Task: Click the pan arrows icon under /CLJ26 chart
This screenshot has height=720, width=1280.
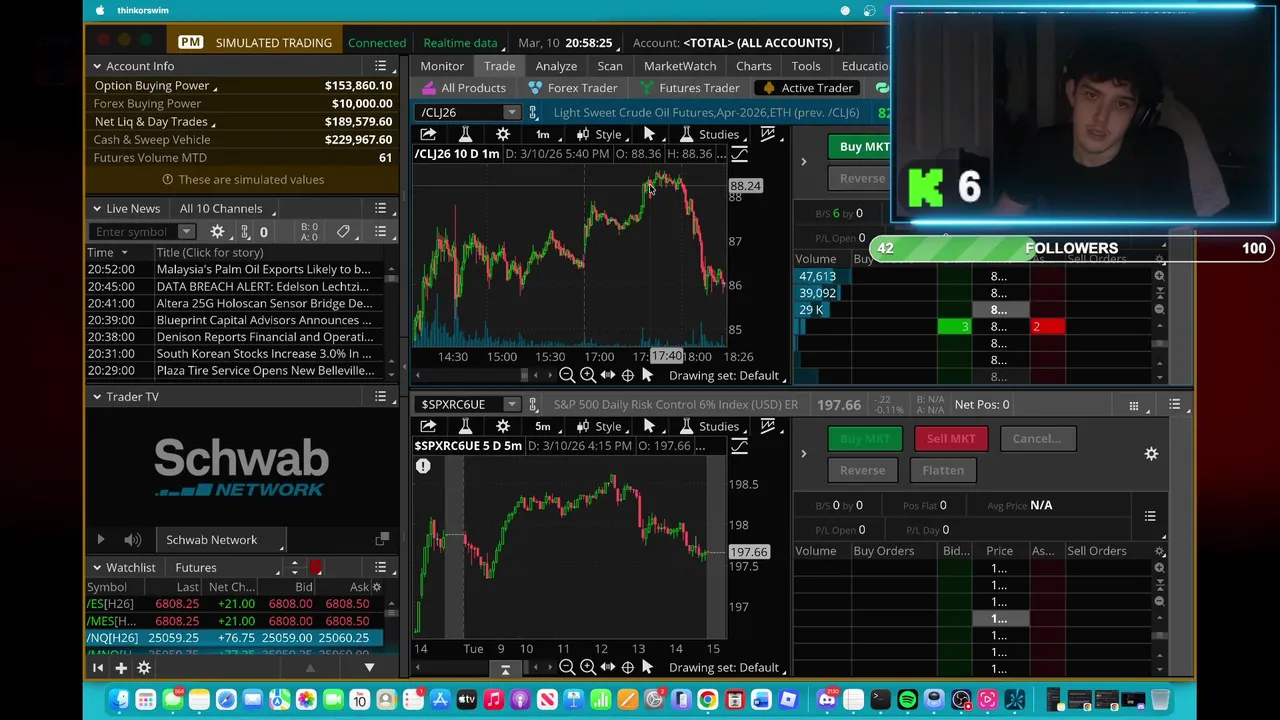Action: point(607,375)
